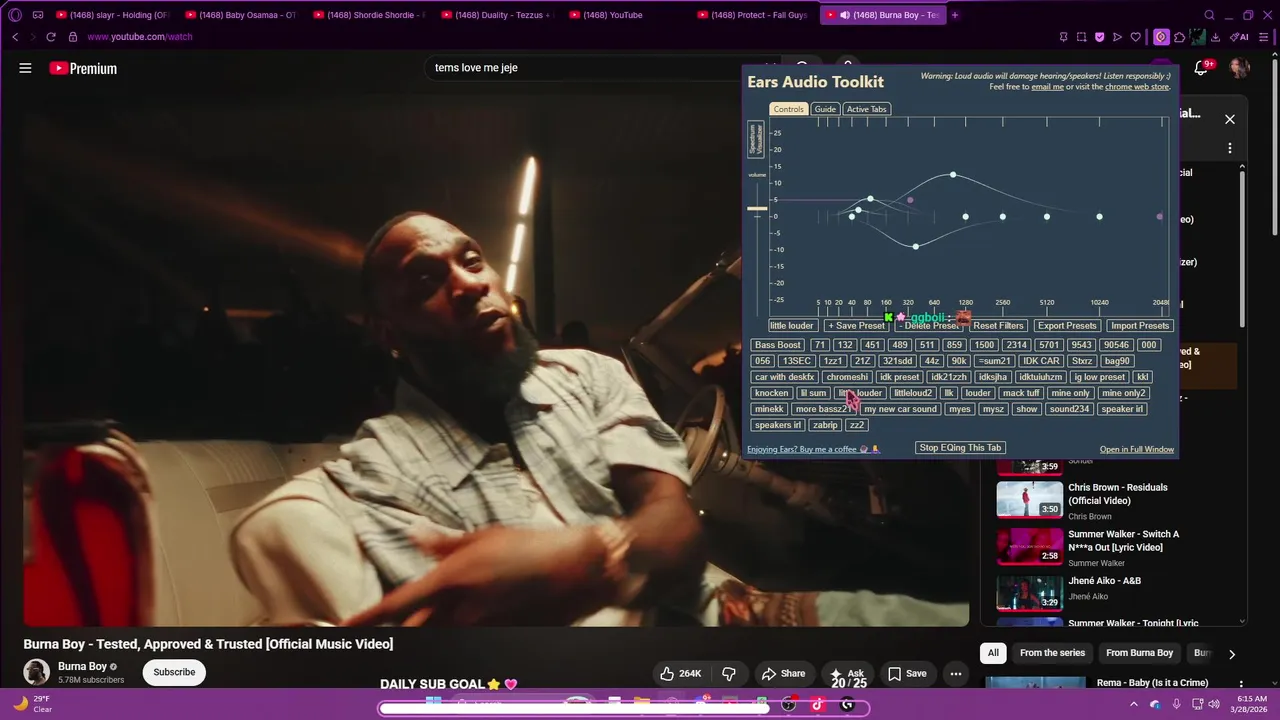This screenshot has width=1280, height=720.
Task: Apply the 'chromeshi' preset
Action: coord(847,377)
